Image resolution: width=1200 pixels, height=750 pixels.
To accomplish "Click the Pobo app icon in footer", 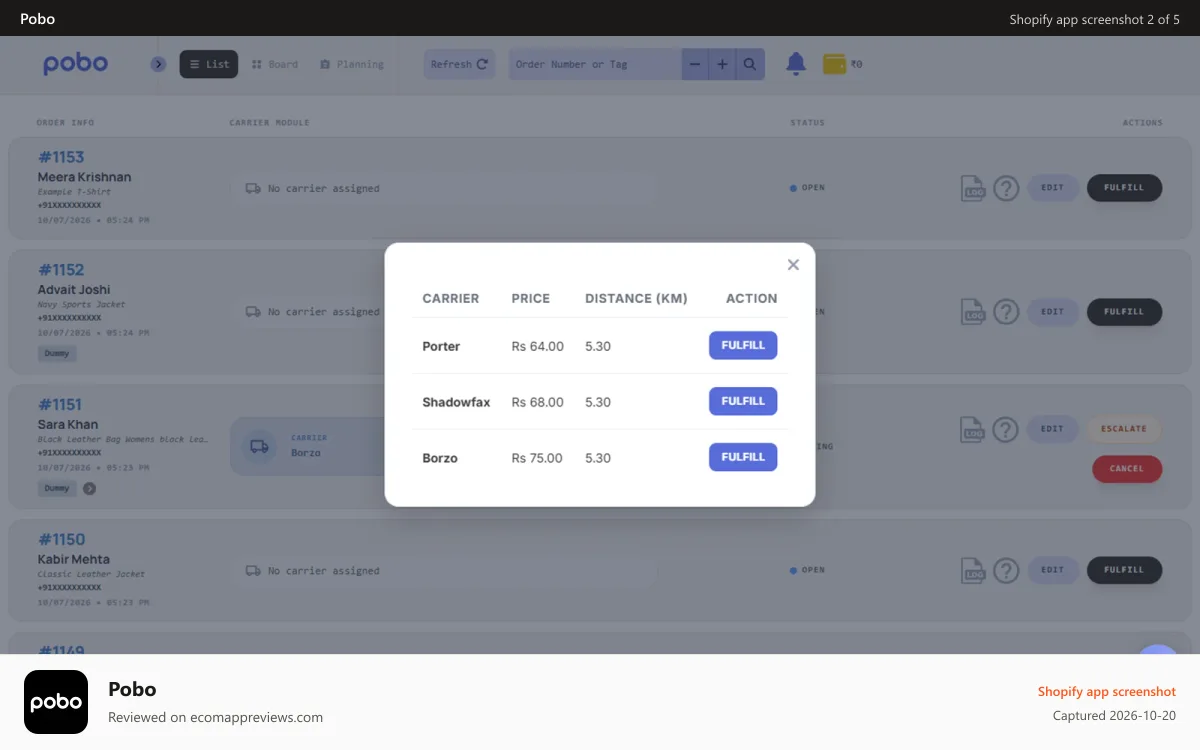I will 56,702.
